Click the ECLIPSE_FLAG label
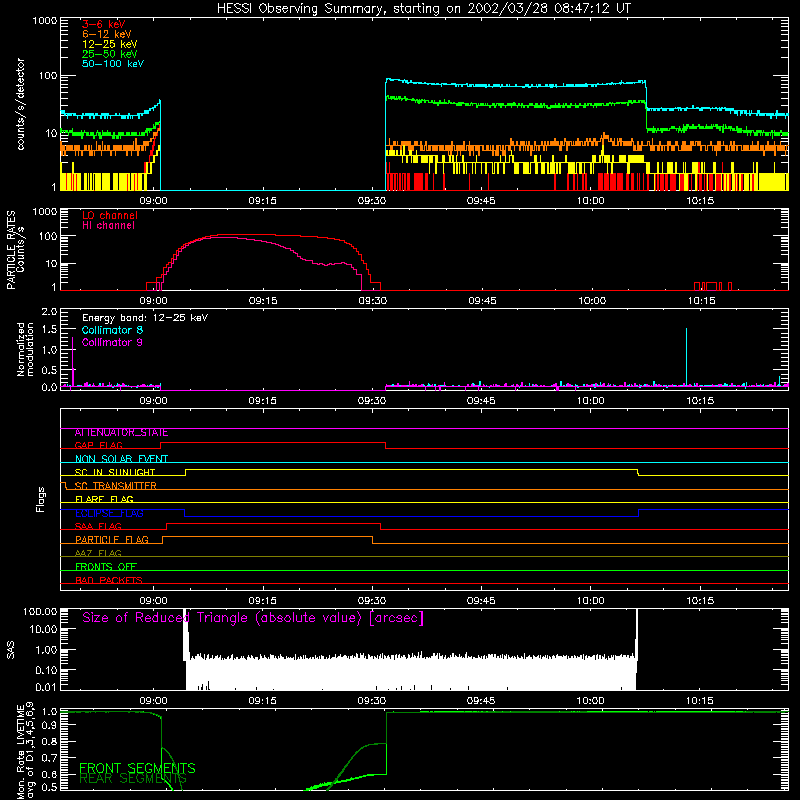The height and width of the screenshot is (800, 800). (109, 513)
